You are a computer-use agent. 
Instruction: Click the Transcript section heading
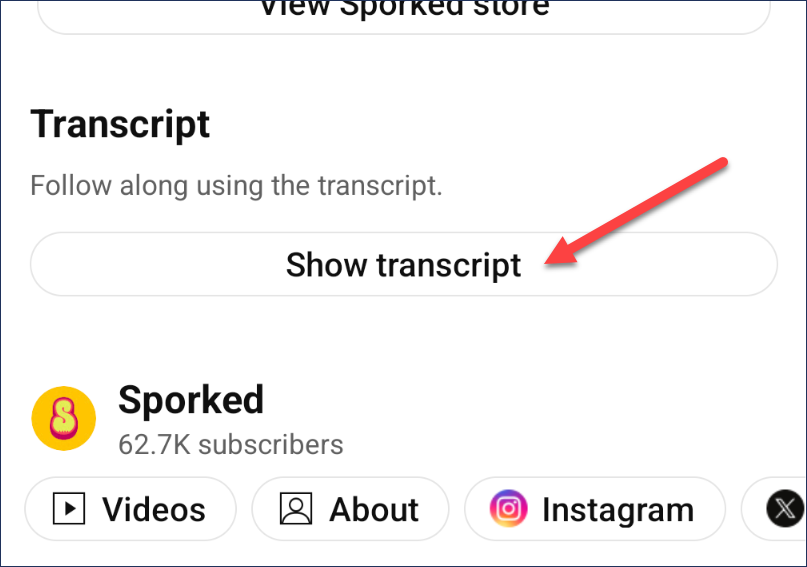(x=120, y=125)
